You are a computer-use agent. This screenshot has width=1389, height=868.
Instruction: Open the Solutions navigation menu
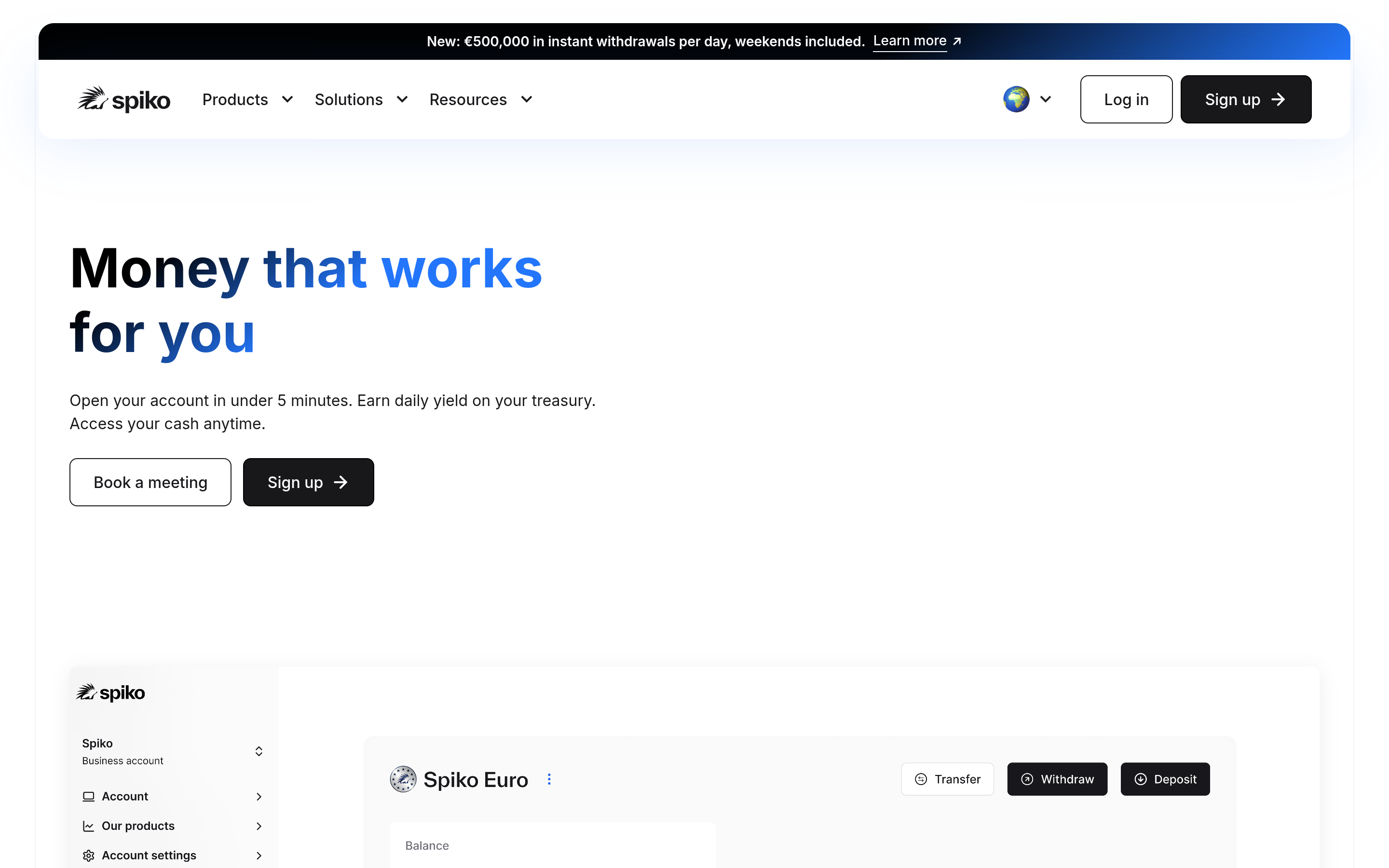[x=362, y=99]
